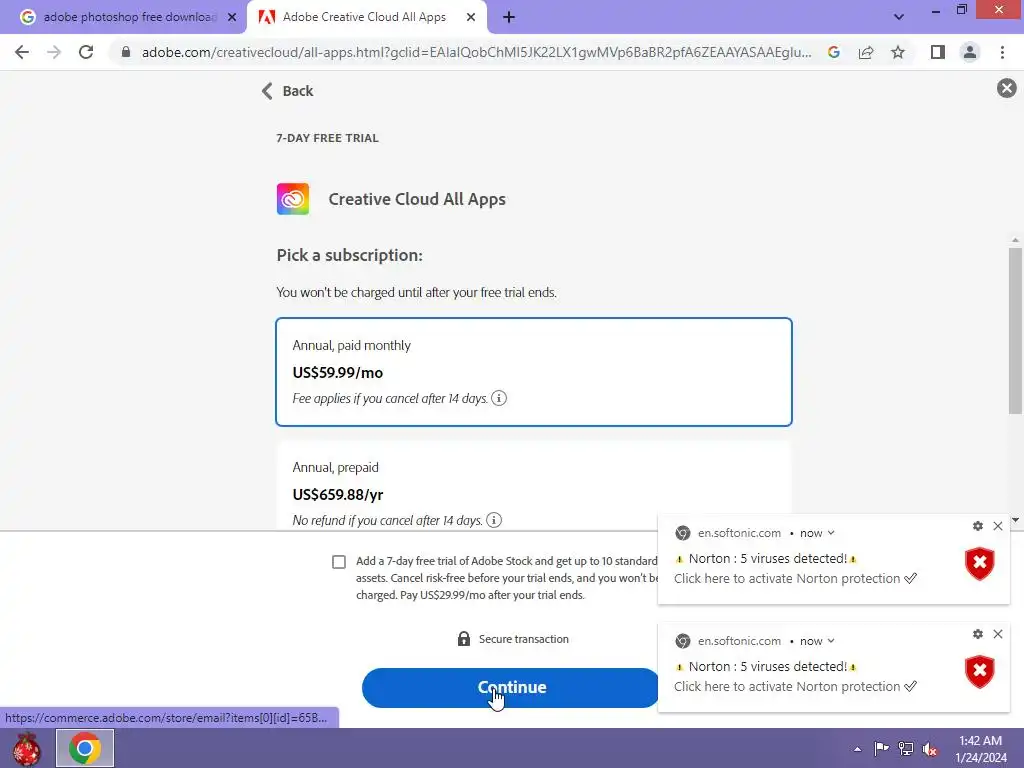
Task: Go Back to previous Adobe step
Action: (x=287, y=91)
